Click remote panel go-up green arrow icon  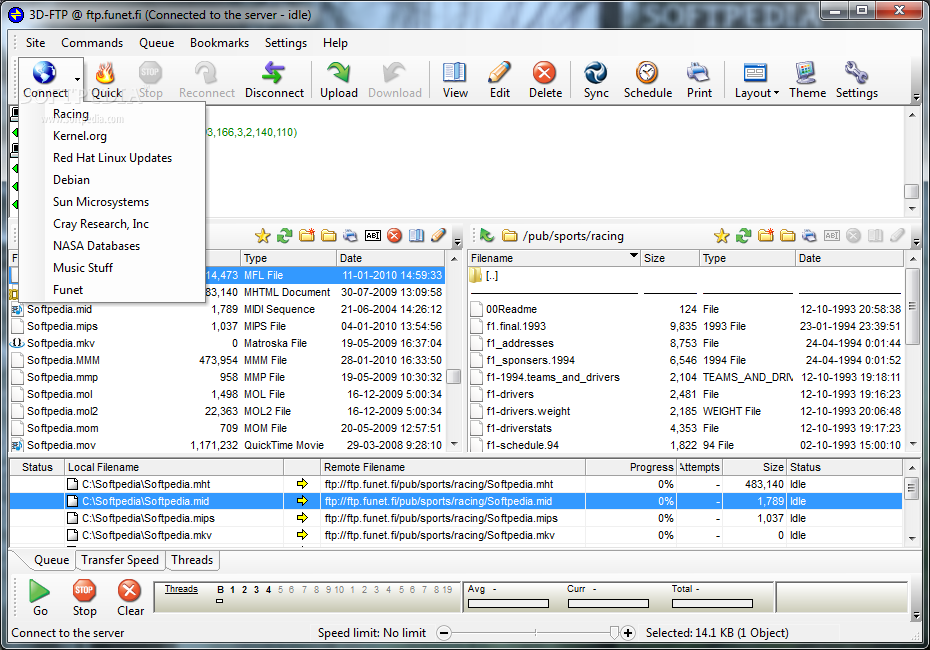click(487, 236)
